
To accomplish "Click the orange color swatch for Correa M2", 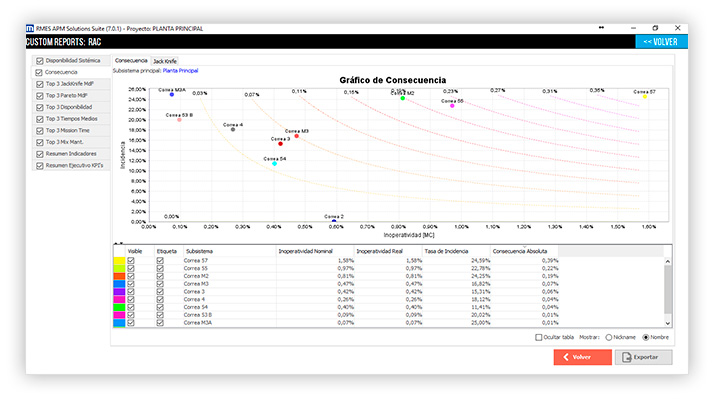I will (119, 276).
